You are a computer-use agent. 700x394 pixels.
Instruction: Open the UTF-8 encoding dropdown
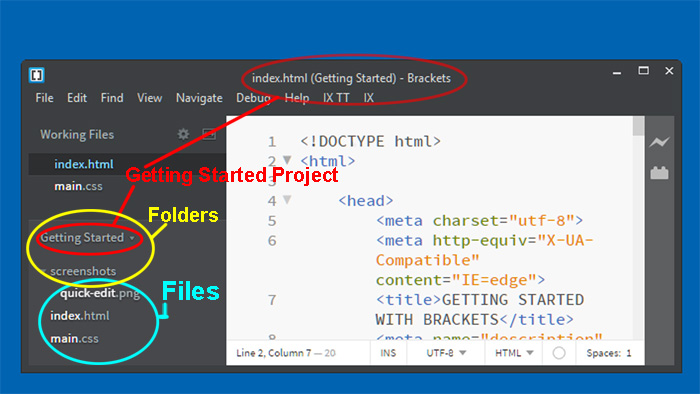tap(446, 353)
